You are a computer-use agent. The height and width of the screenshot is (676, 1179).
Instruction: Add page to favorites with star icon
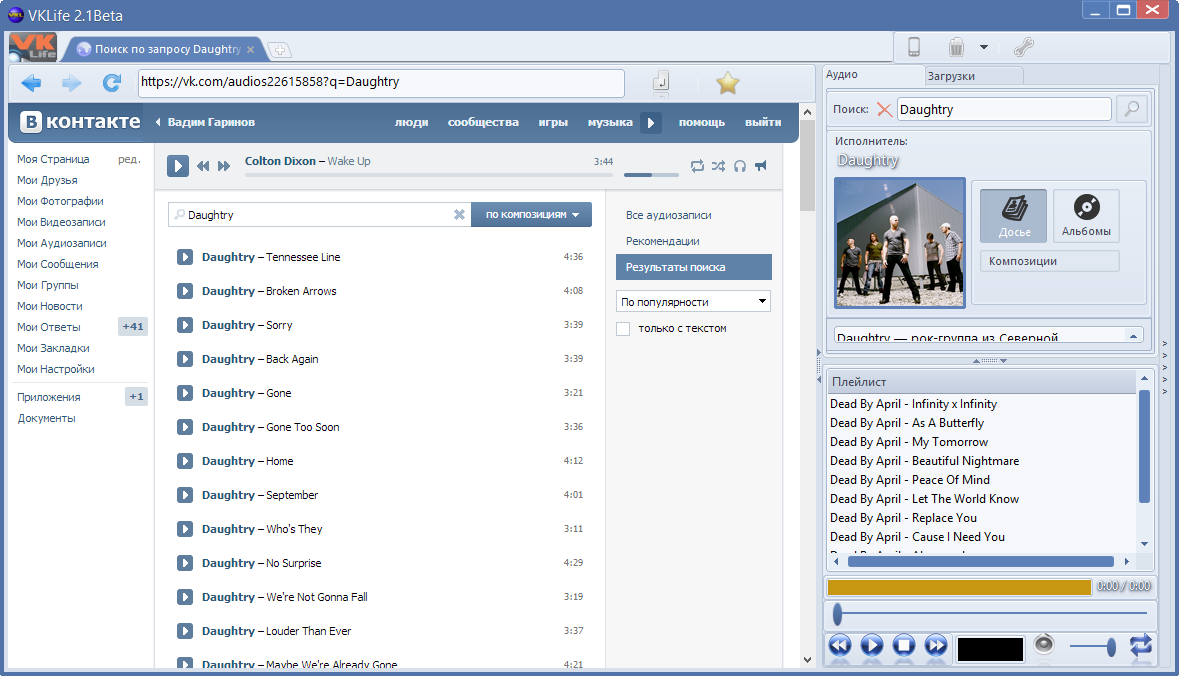point(727,83)
